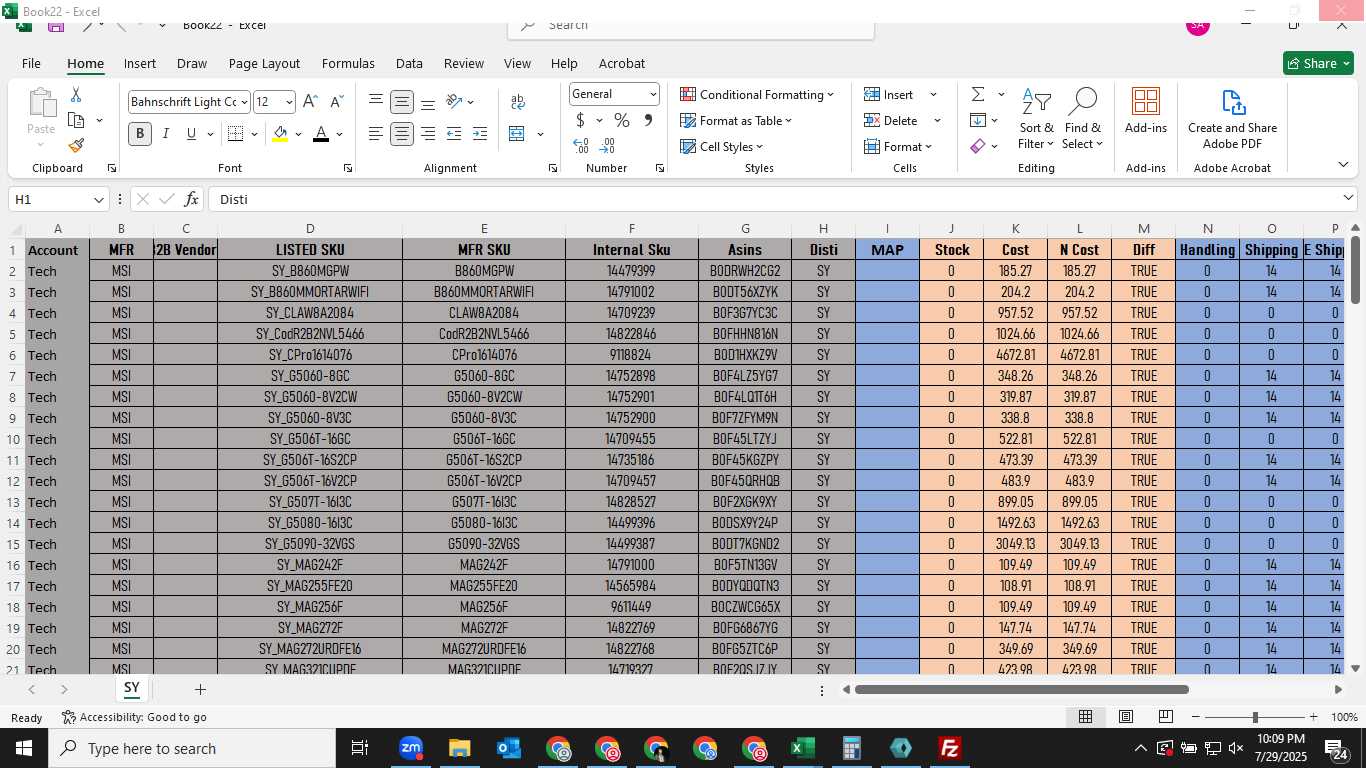Decrease font size with smaller A

click(x=336, y=102)
